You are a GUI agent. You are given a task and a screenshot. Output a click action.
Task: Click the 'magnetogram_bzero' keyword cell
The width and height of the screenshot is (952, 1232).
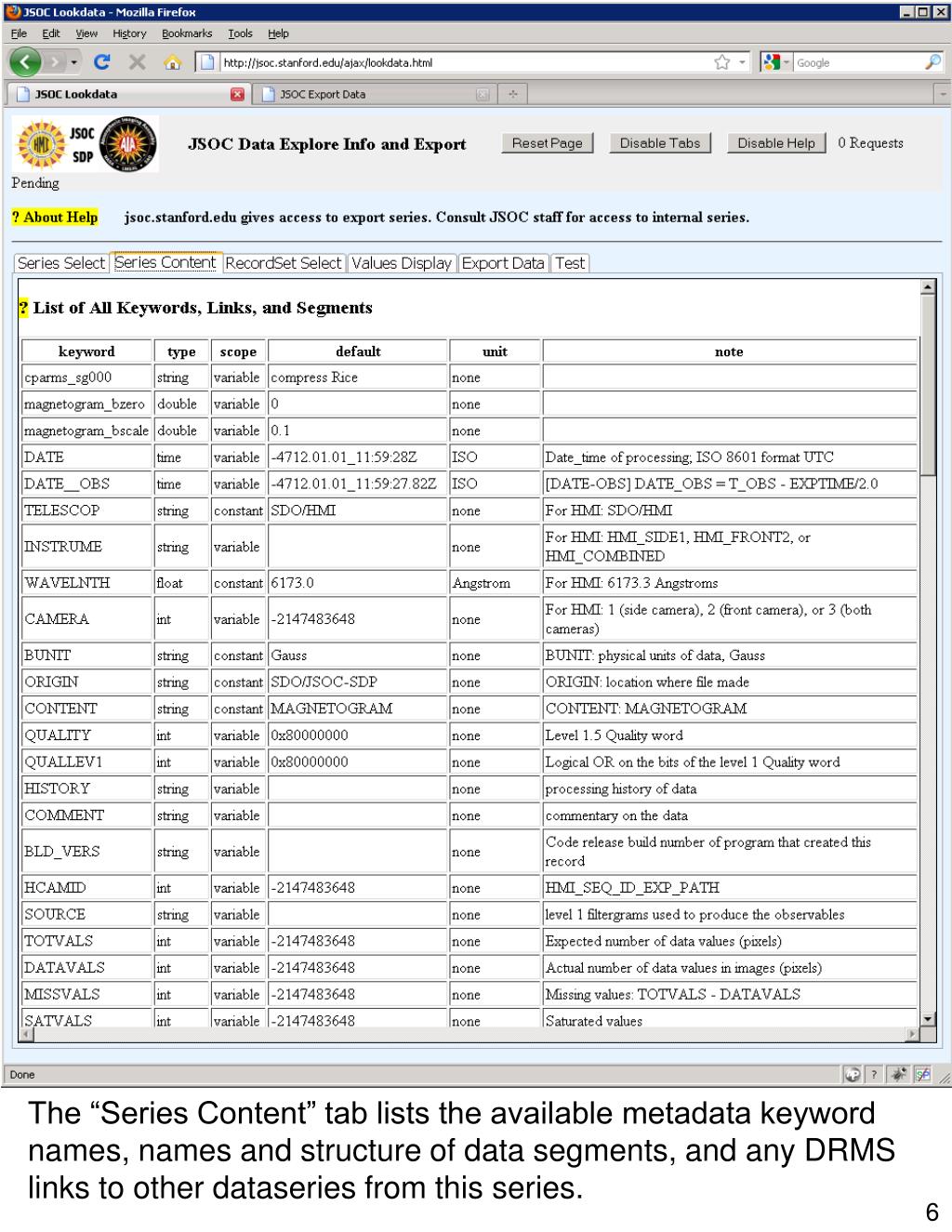click(87, 404)
